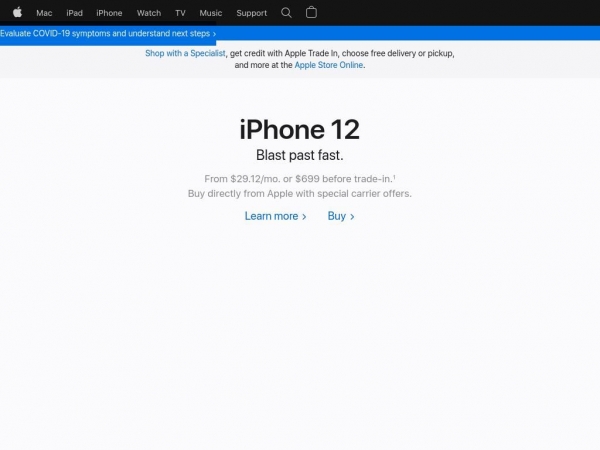Open the Music navigation item
This screenshot has height=450, width=600.
click(210, 13)
